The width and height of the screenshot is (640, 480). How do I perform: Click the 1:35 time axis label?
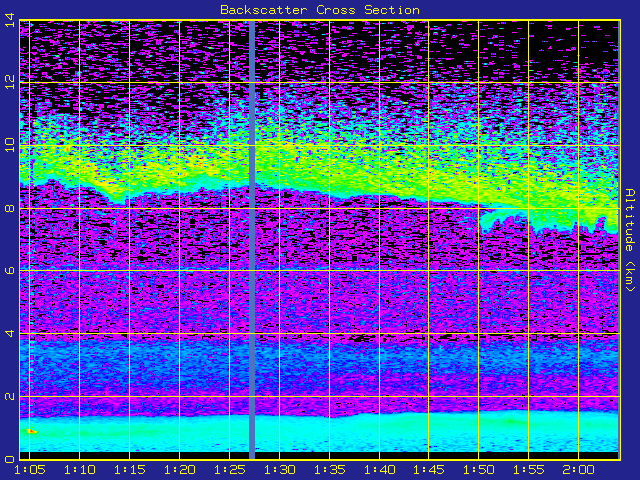coord(329,470)
